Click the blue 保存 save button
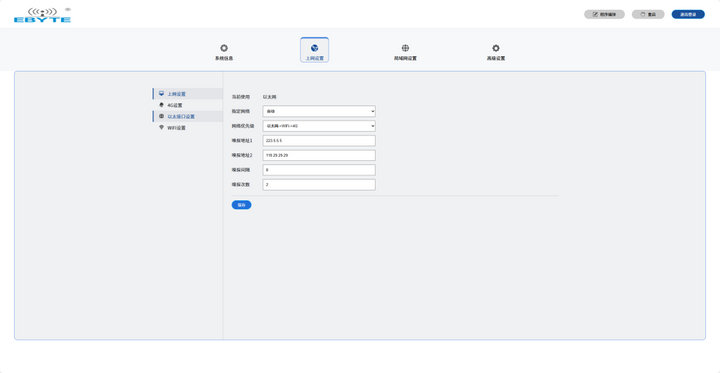This screenshot has width=720, height=373. click(242, 205)
